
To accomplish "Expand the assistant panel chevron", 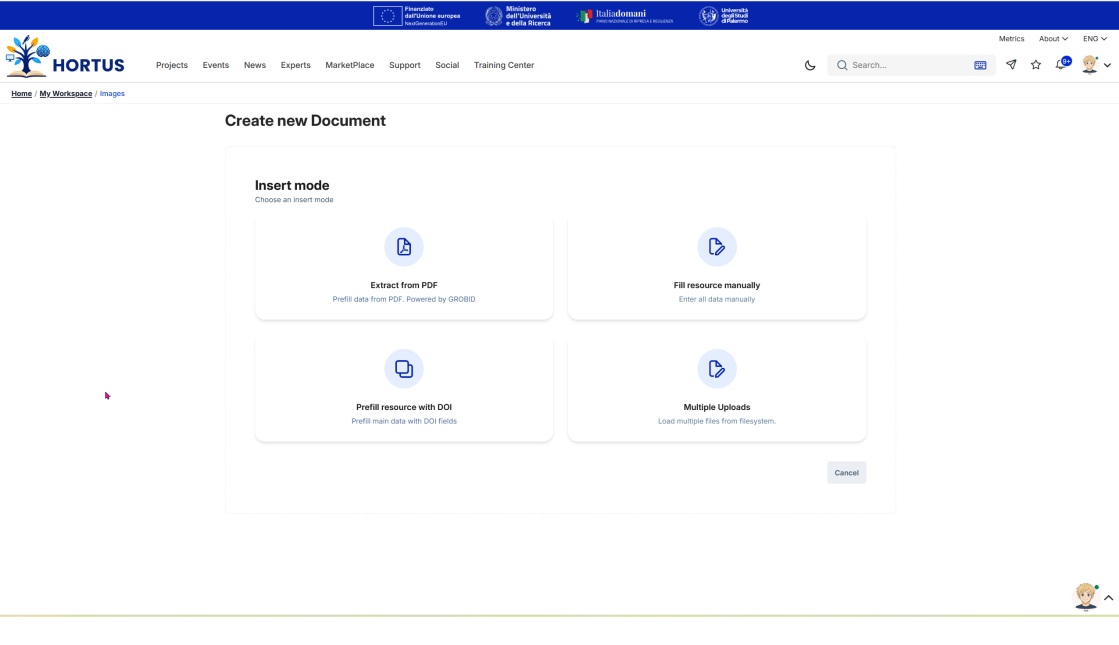I will pos(1108,598).
